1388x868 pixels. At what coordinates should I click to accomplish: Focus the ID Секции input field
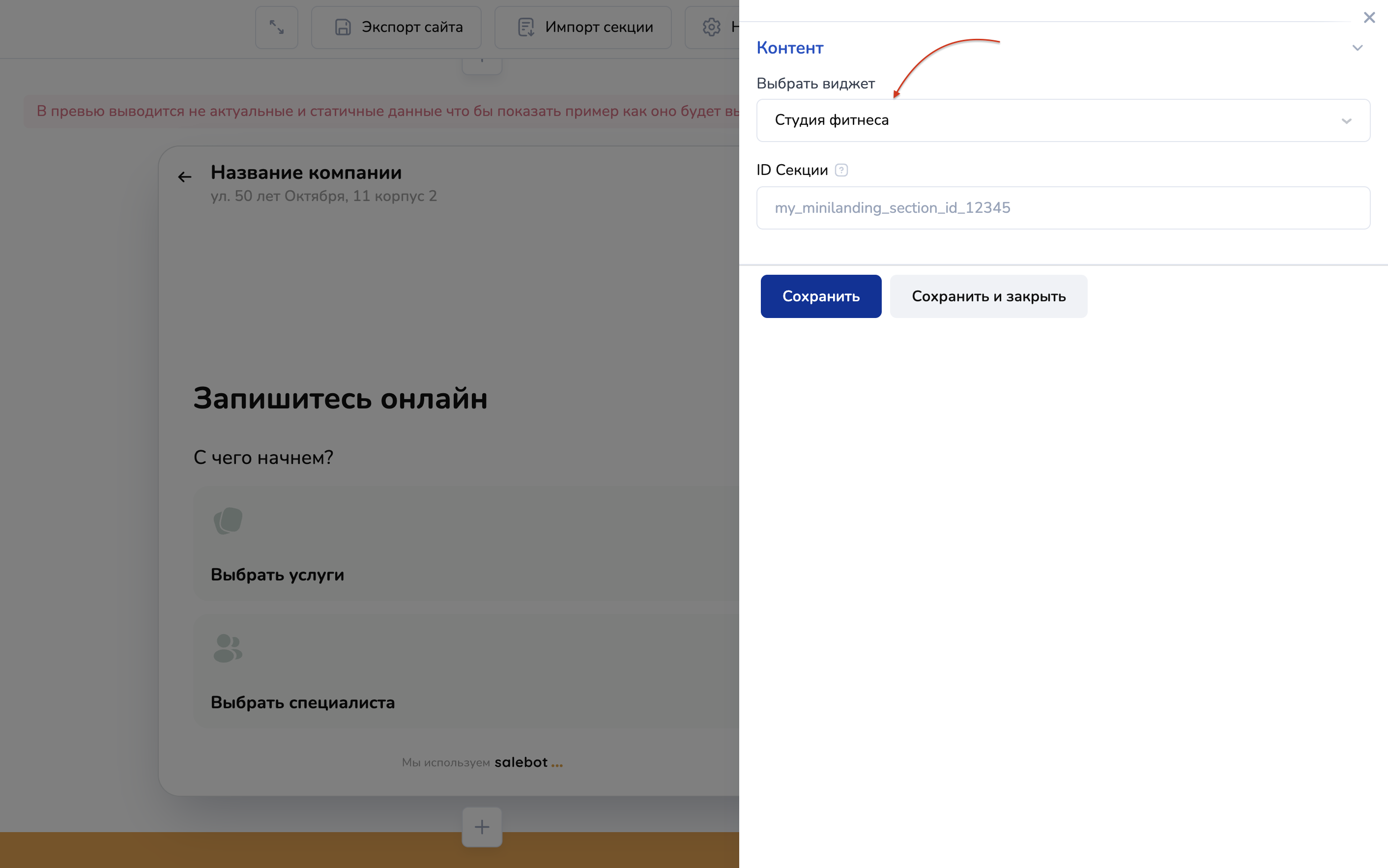click(1063, 208)
